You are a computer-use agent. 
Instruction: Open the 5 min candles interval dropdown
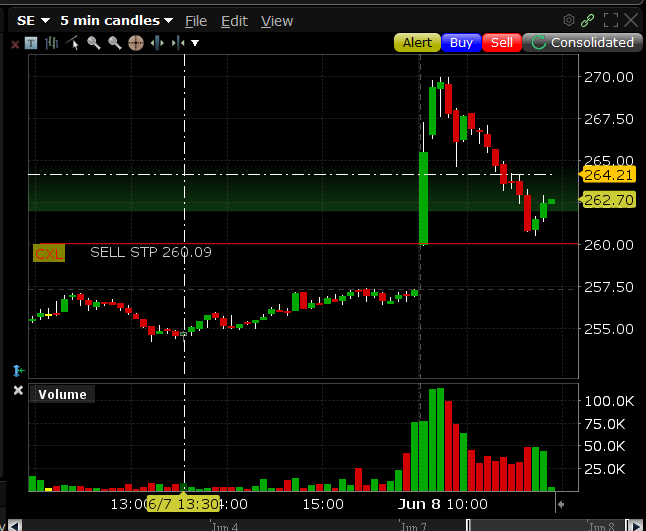pos(117,21)
